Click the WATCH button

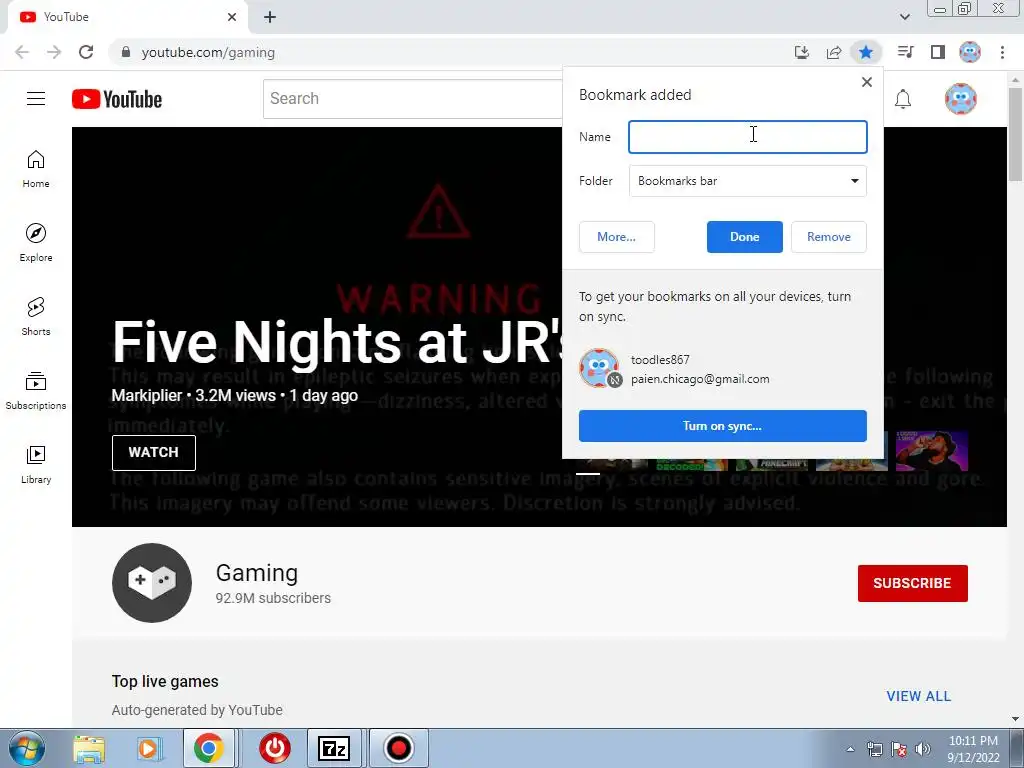(153, 453)
